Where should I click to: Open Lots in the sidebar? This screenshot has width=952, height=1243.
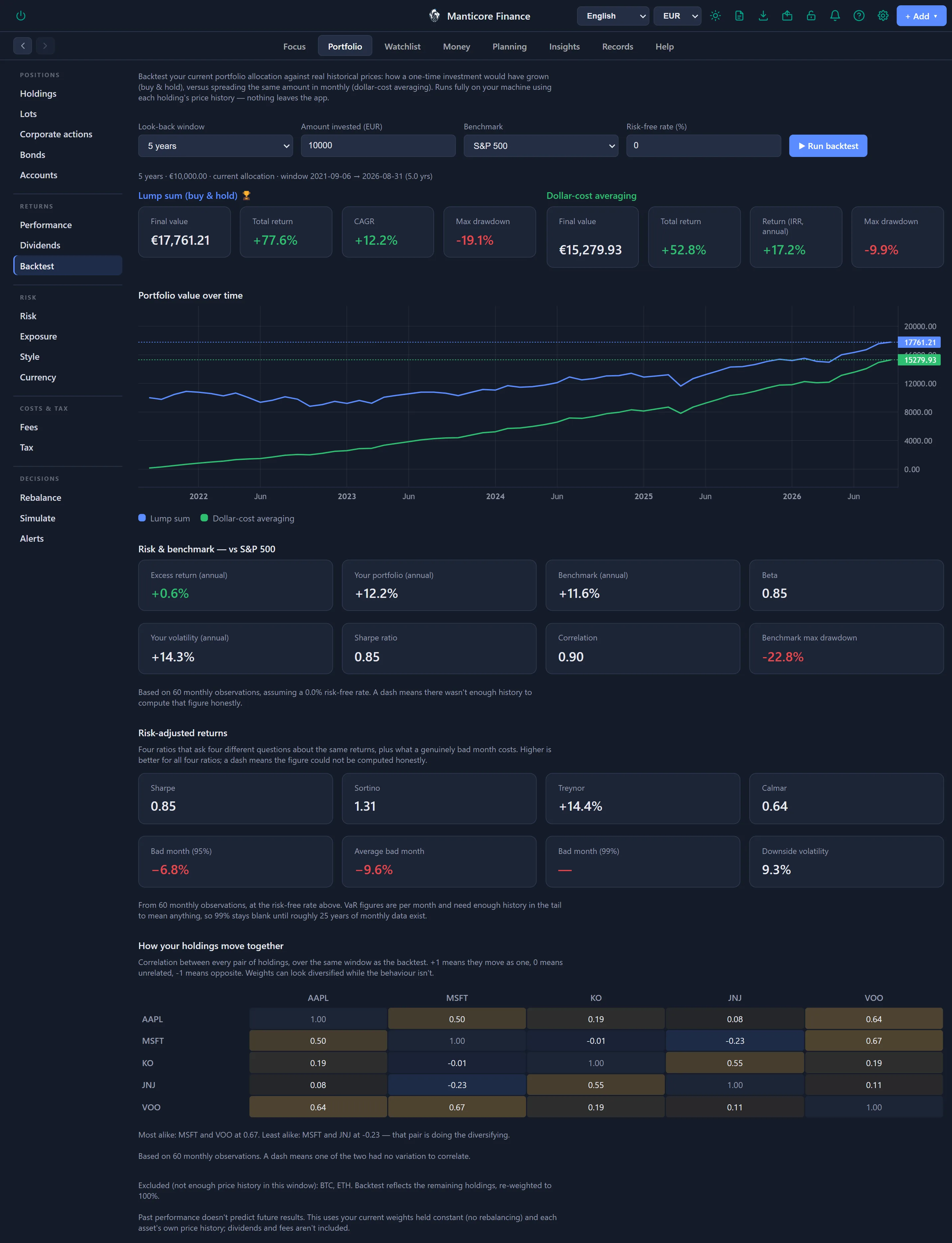click(67, 114)
